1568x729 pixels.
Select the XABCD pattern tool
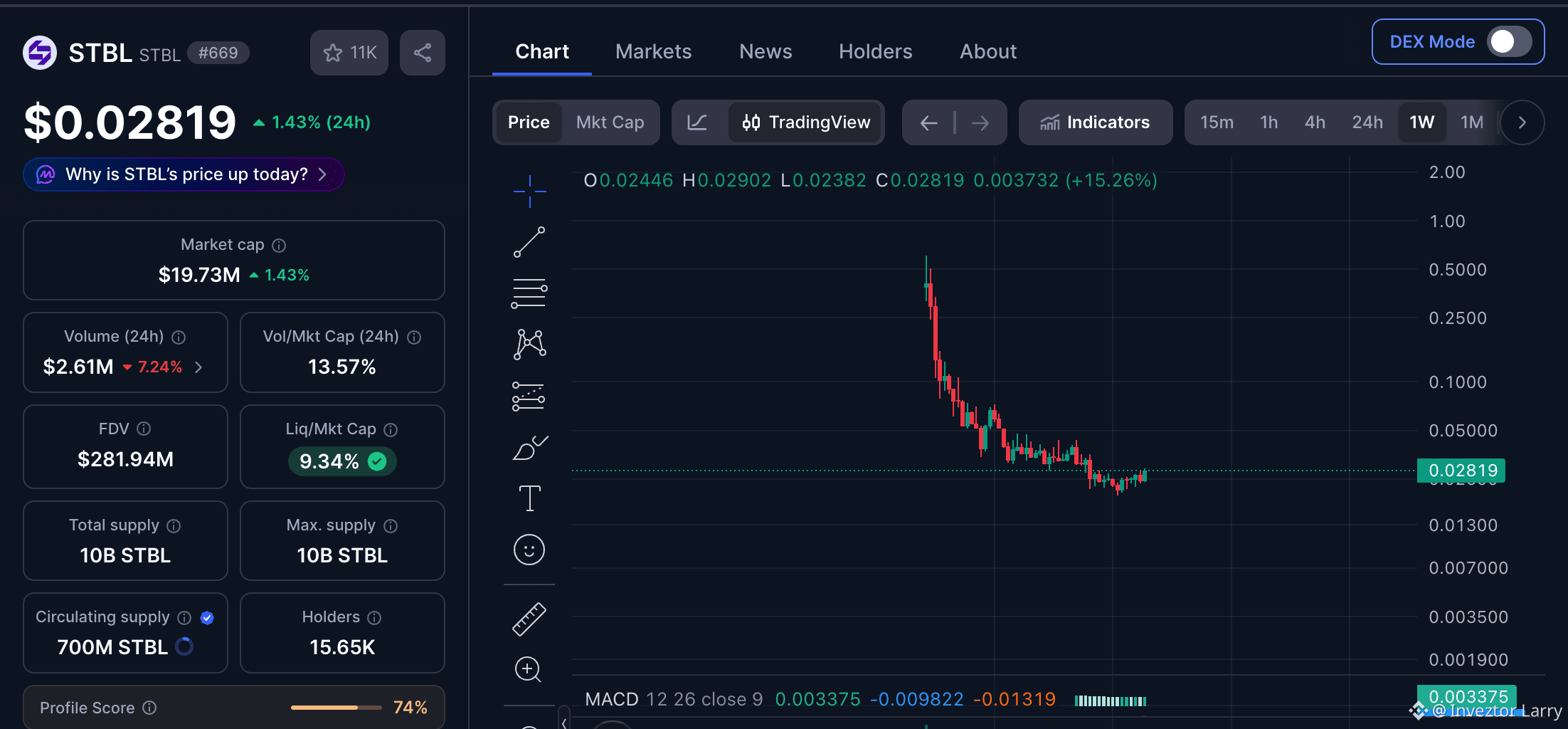[x=529, y=344]
